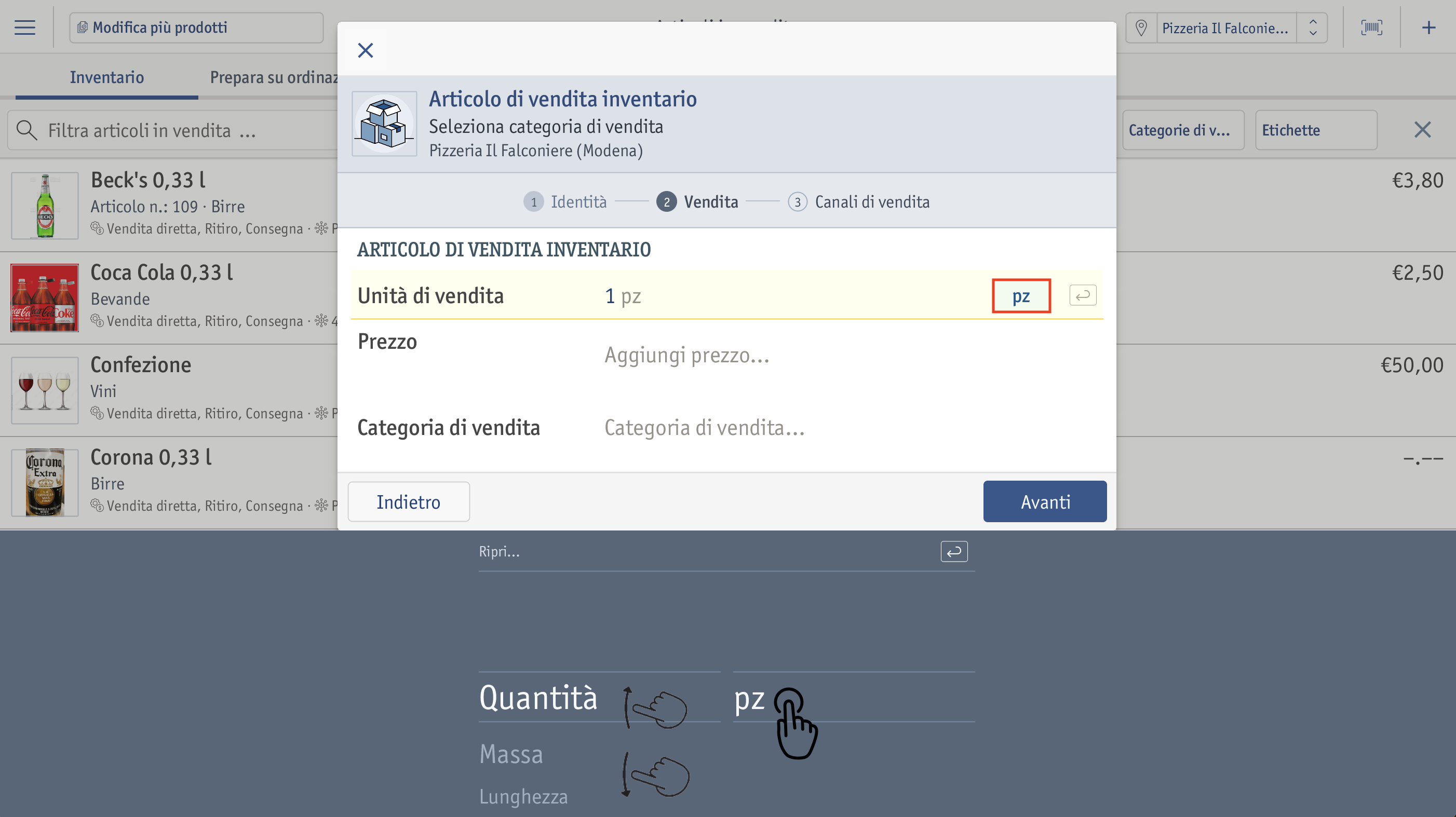1456x817 pixels.
Task: Click the inventory boxes icon in dialog header
Action: [x=384, y=124]
